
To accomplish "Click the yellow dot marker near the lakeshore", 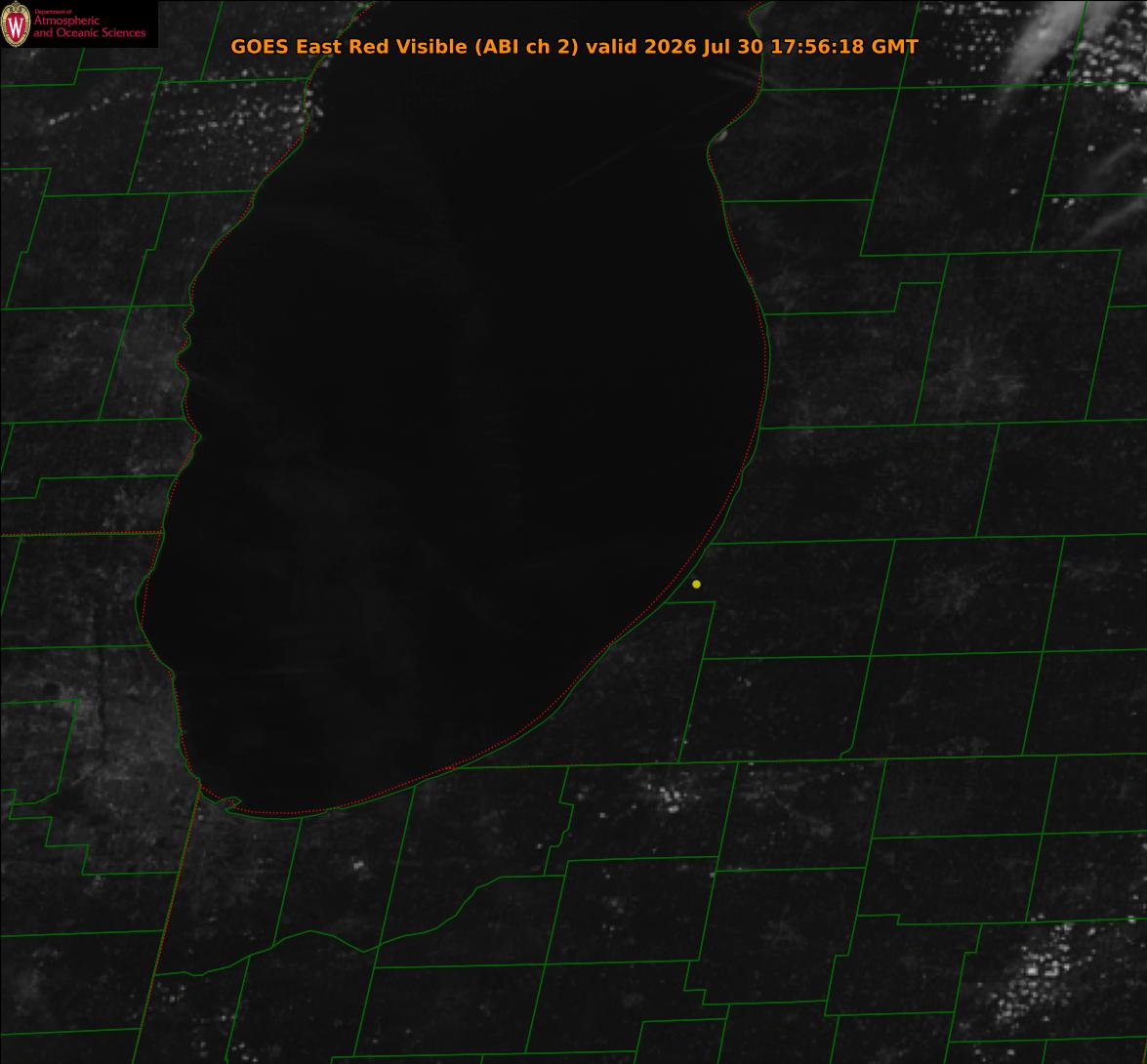I will coord(696,584).
